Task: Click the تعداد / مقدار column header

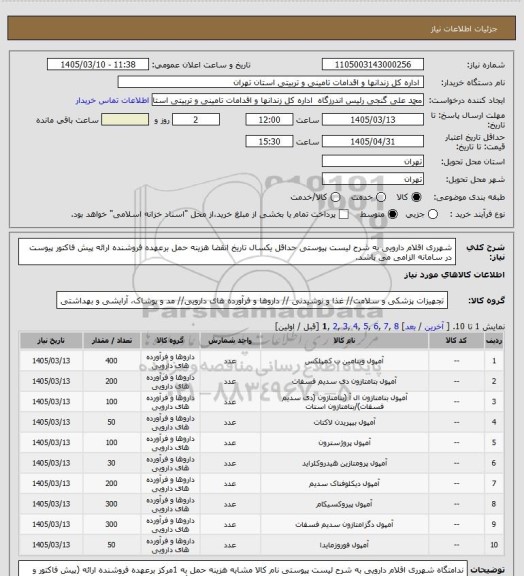Action: coord(112,341)
